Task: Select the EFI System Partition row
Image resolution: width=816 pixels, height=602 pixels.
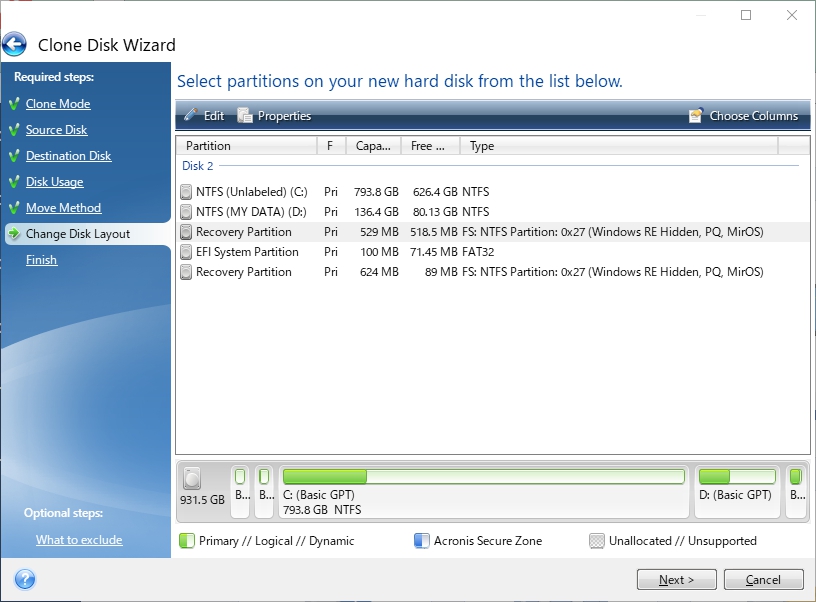Action: 246,252
